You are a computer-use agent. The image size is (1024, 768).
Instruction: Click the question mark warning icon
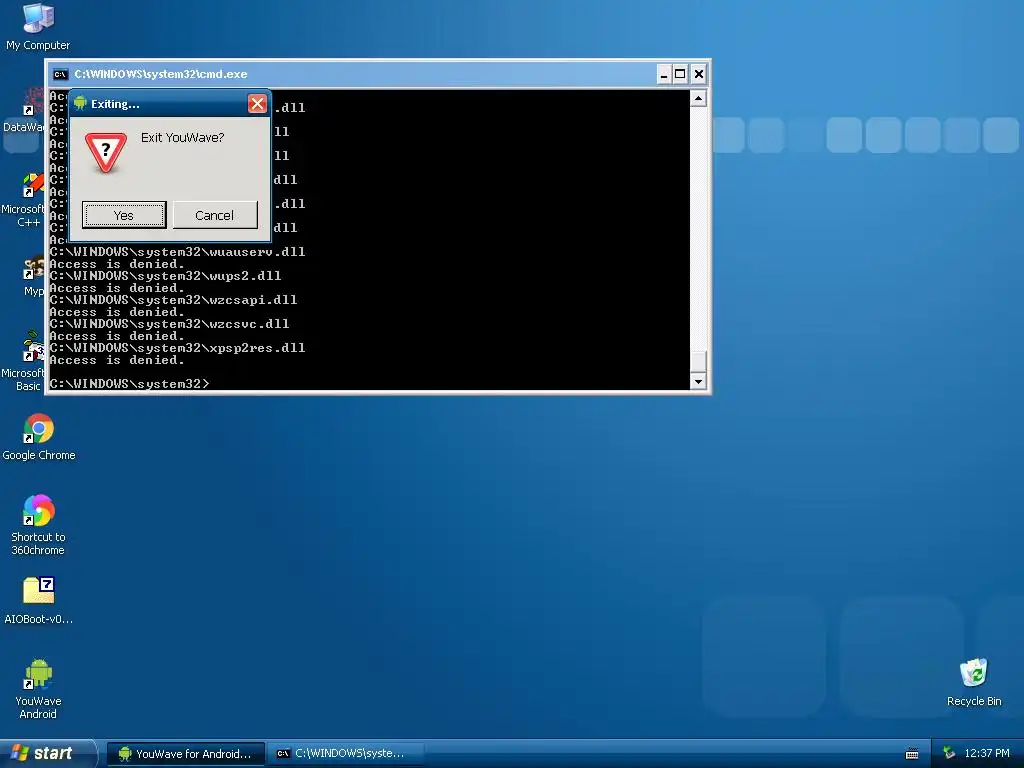click(106, 153)
